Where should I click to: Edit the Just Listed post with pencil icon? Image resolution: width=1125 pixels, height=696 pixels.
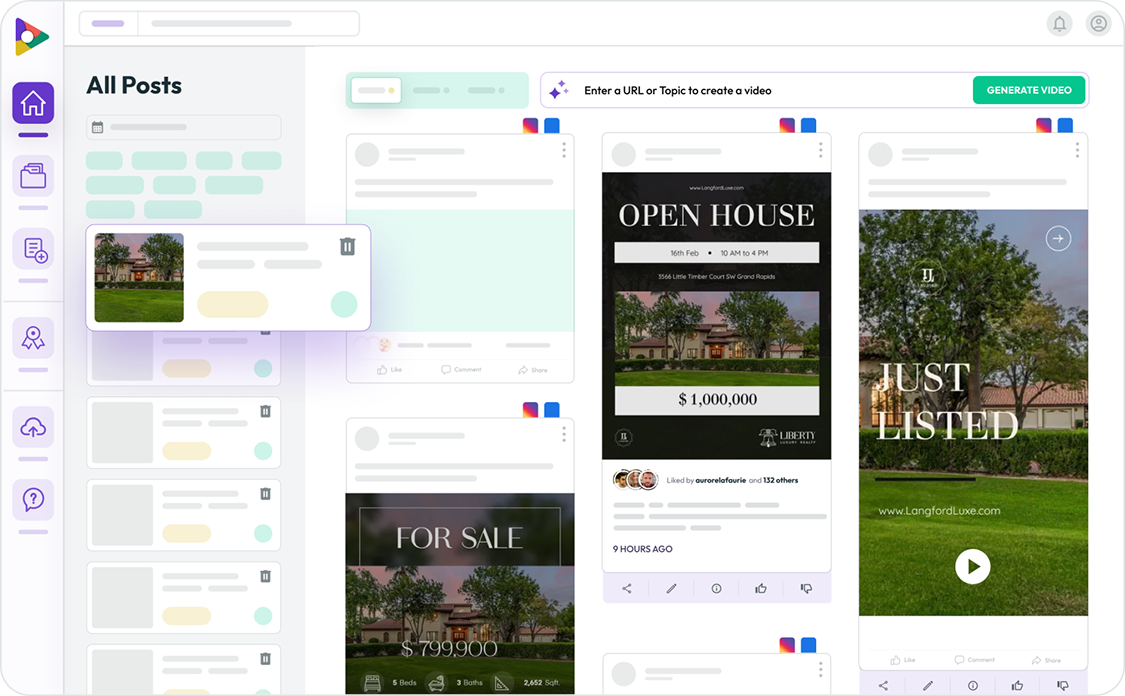click(x=928, y=685)
